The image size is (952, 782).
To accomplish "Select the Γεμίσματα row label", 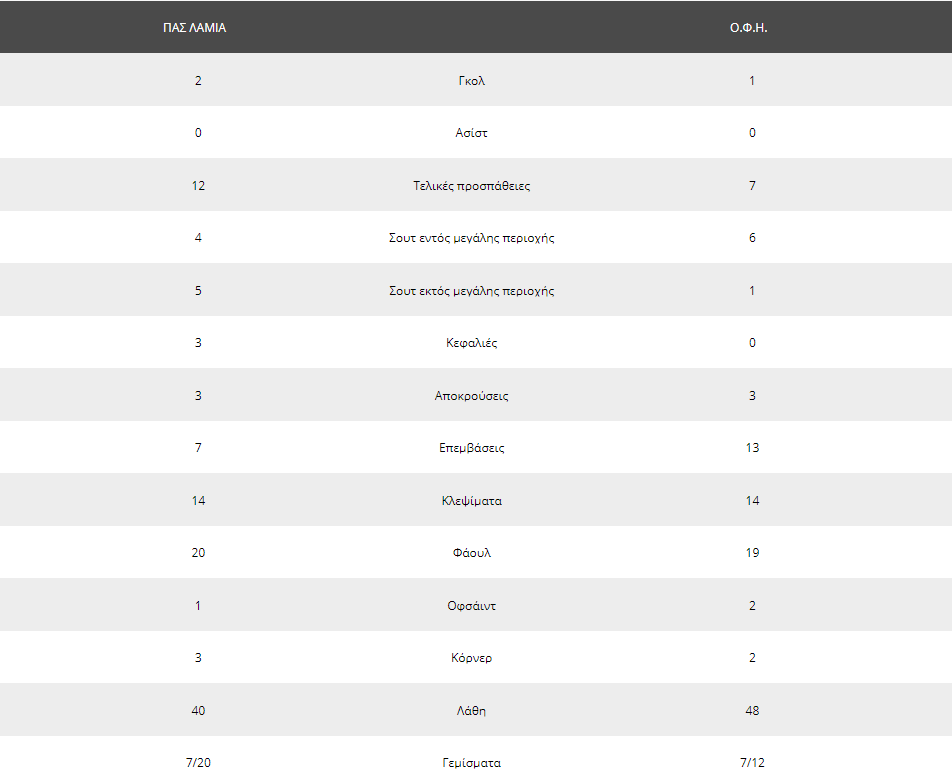I will (472, 763).
